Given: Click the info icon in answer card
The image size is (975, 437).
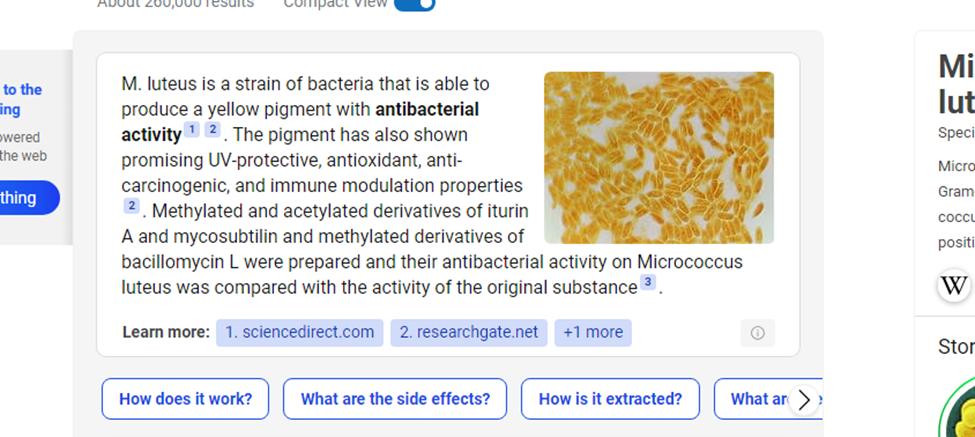Looking at the screenshot, I should click(x=757, y=333).
